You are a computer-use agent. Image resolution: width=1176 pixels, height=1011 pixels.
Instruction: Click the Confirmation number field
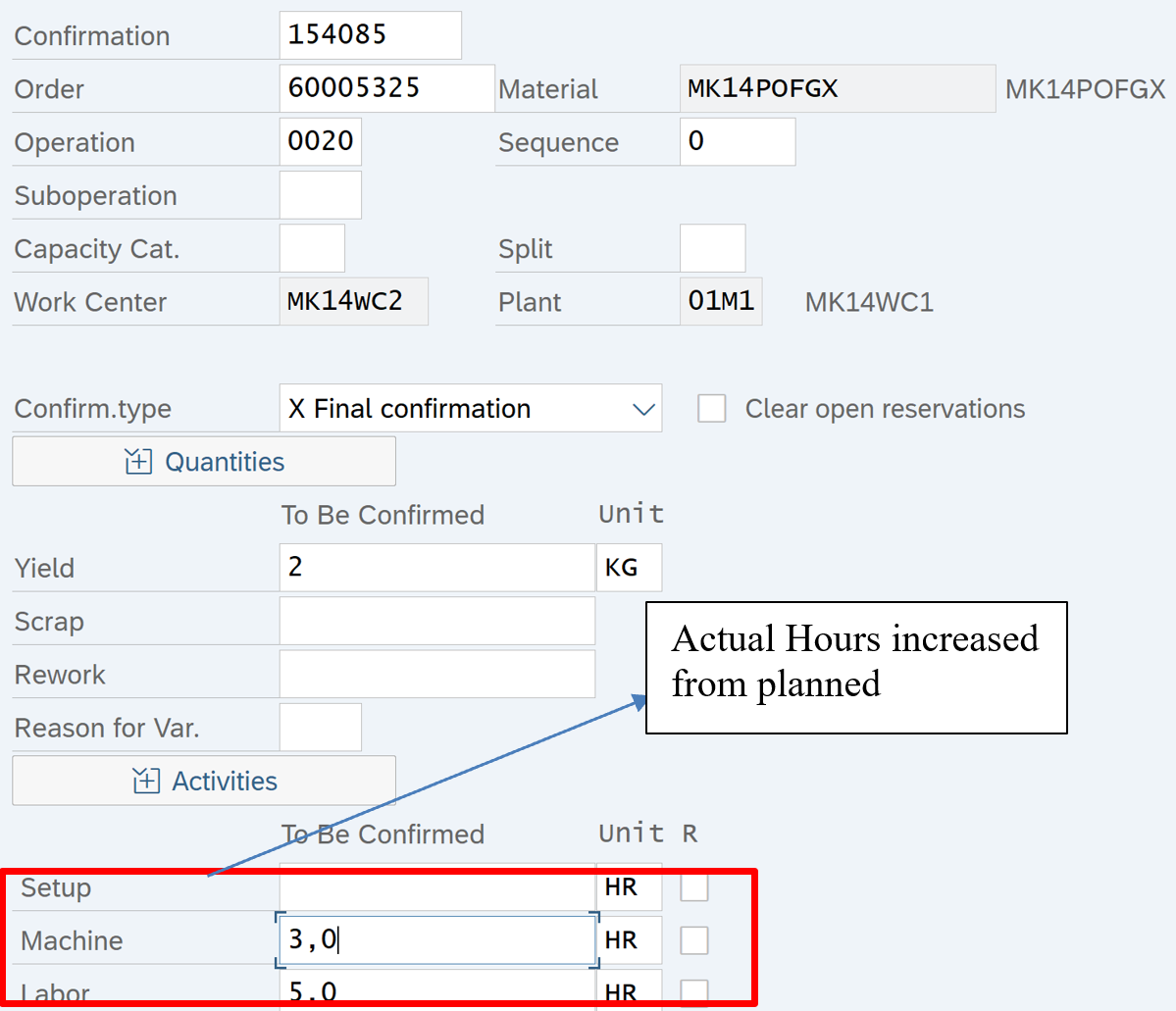point(370,35)
